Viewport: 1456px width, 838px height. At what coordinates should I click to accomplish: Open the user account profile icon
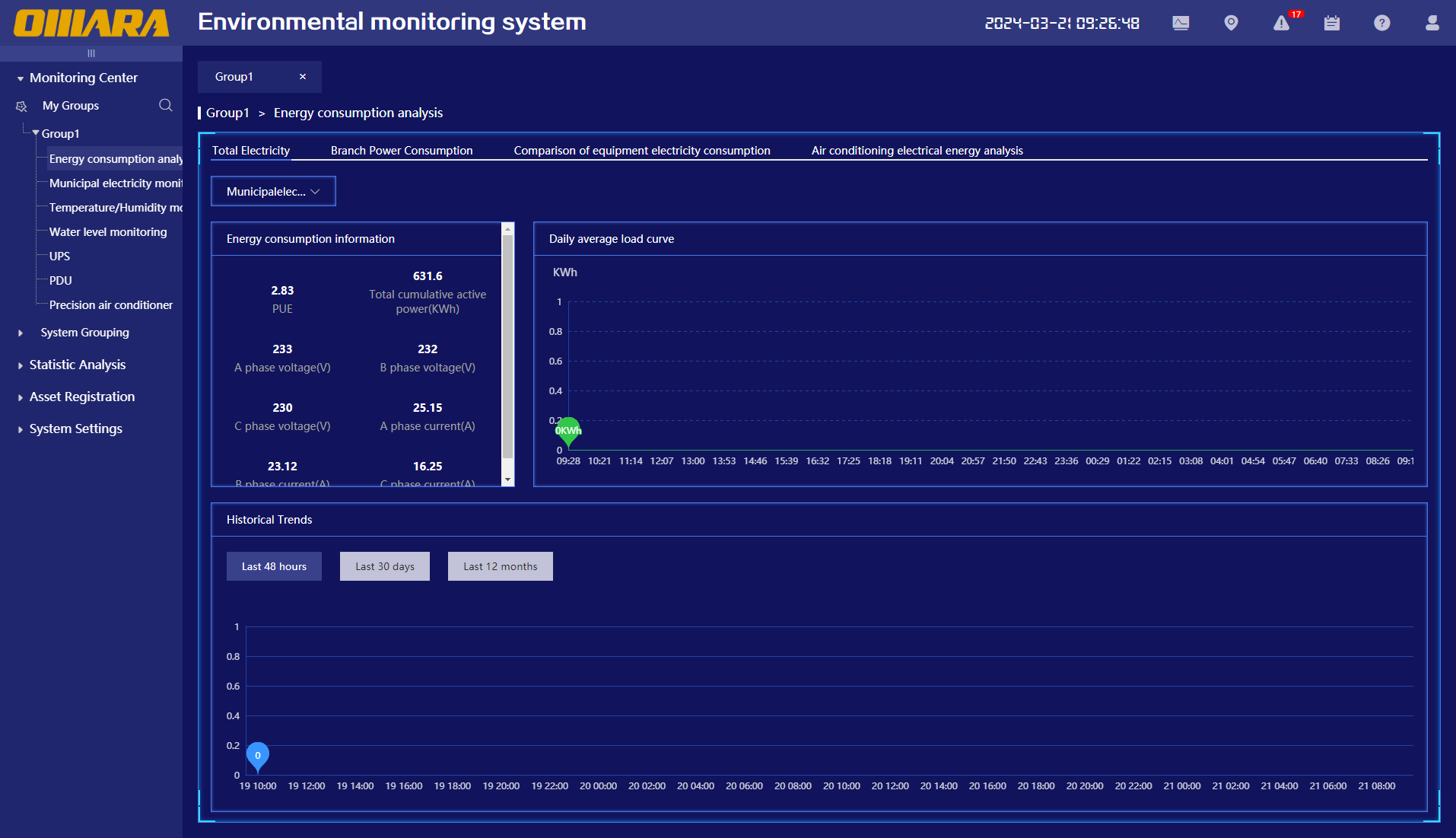pos(1432,23)
